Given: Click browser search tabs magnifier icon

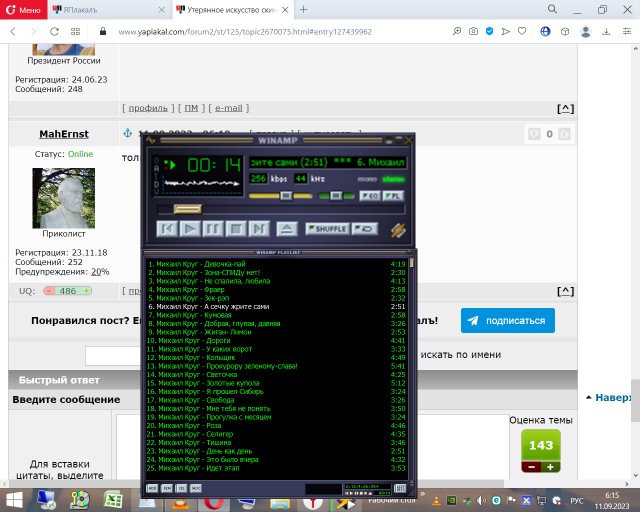Looking at the screenshot, I should coord(552,9).
